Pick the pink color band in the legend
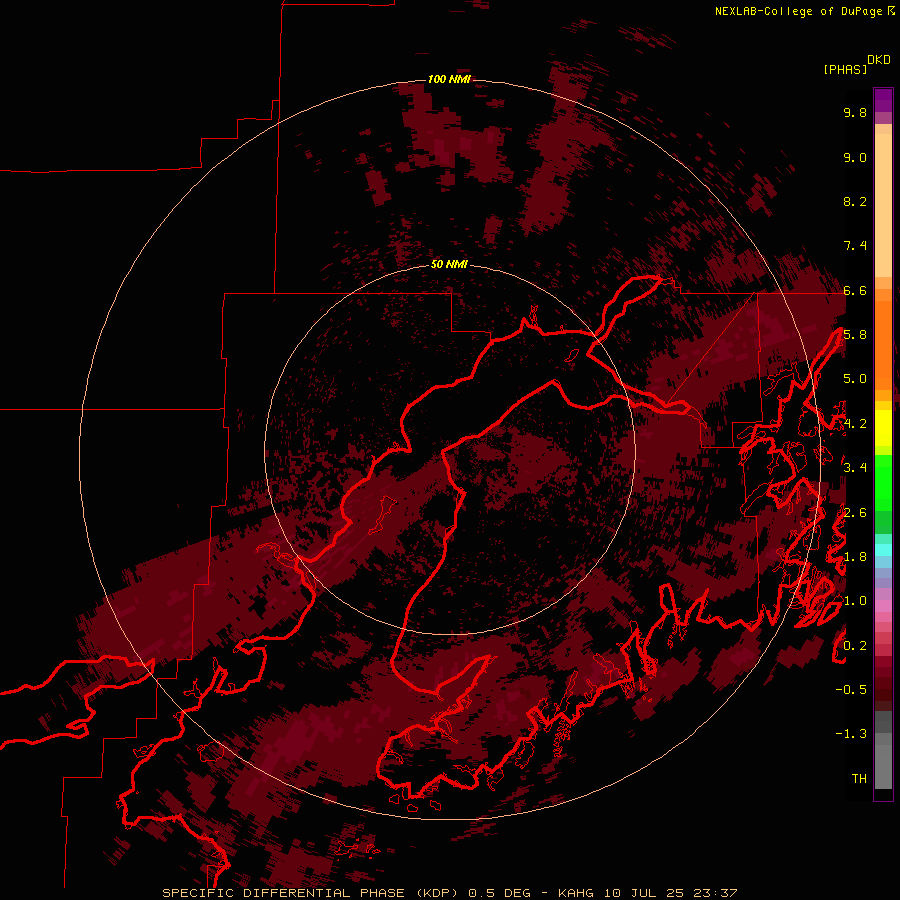900x900 pixels. [883, 606]
